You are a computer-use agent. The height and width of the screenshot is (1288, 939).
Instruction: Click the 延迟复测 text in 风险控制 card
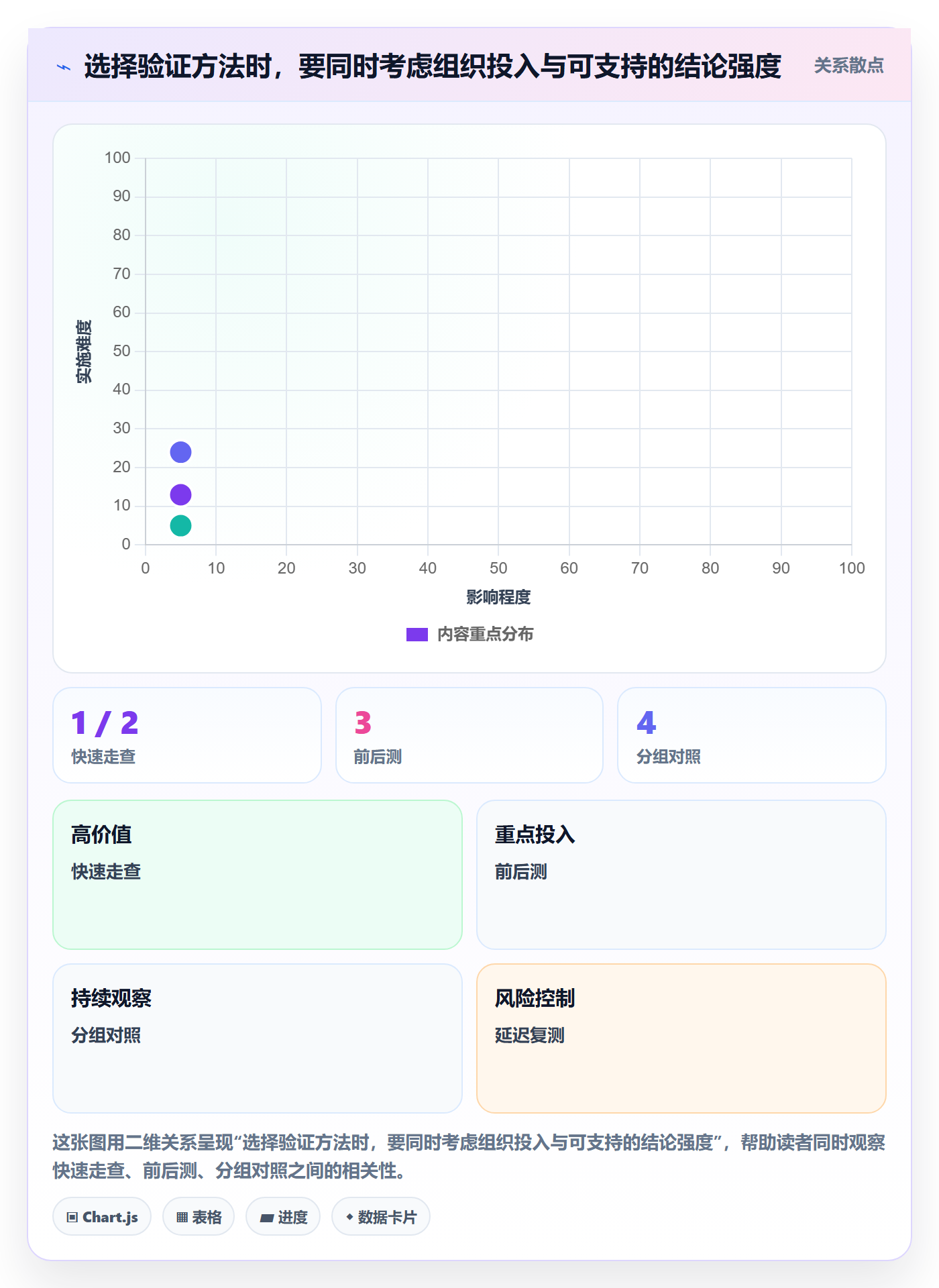pos(530,1035)
